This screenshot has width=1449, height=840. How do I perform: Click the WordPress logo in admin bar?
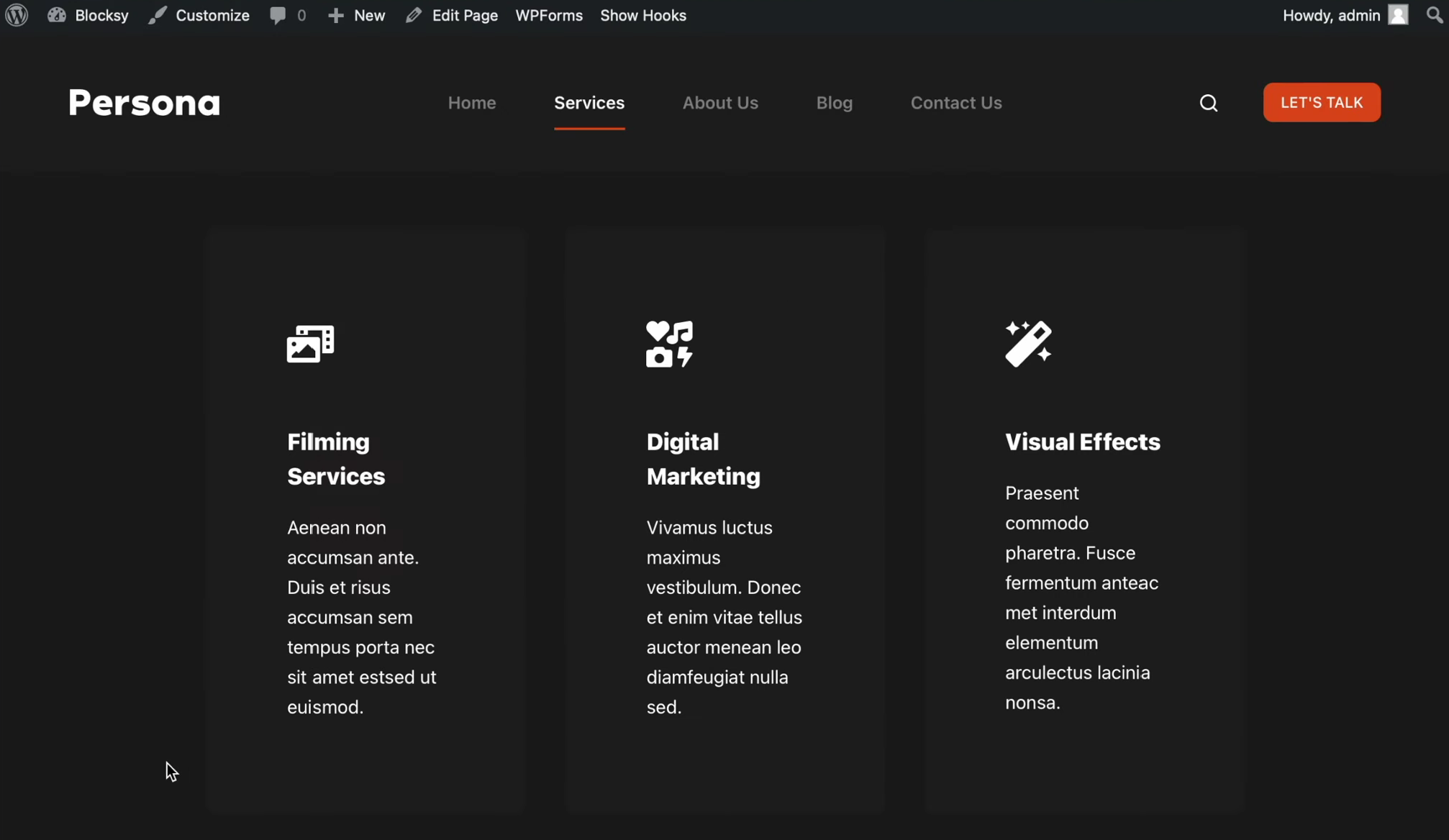point(16,15)
